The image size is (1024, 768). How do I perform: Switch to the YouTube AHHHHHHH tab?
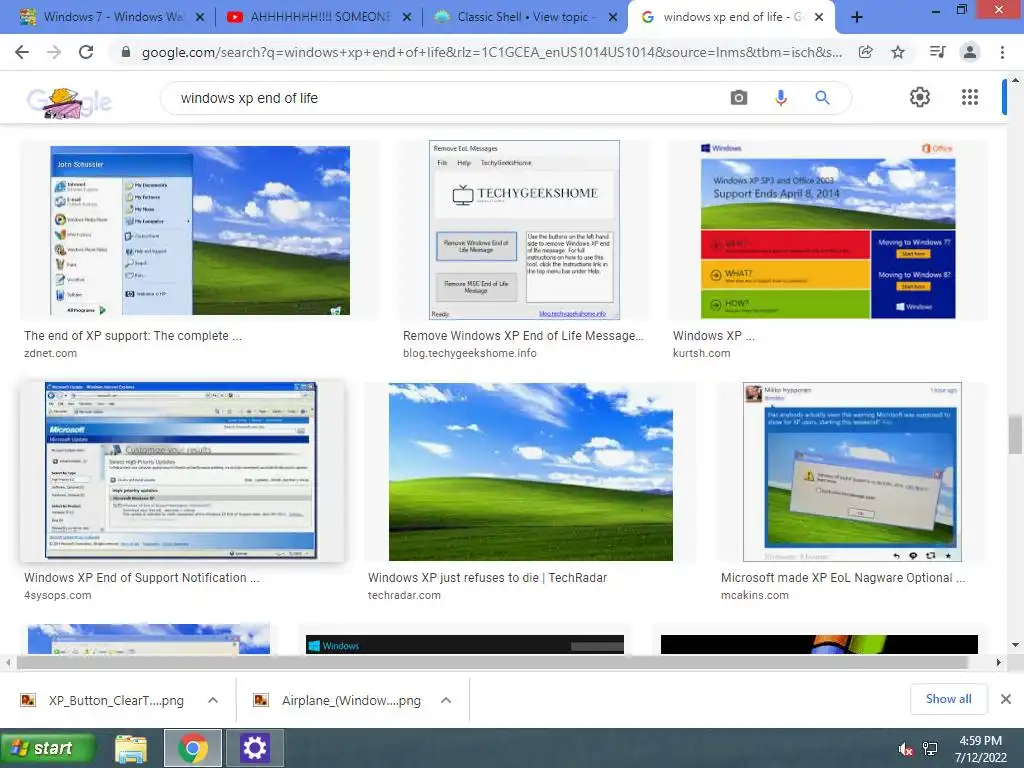tap(317, 17)
